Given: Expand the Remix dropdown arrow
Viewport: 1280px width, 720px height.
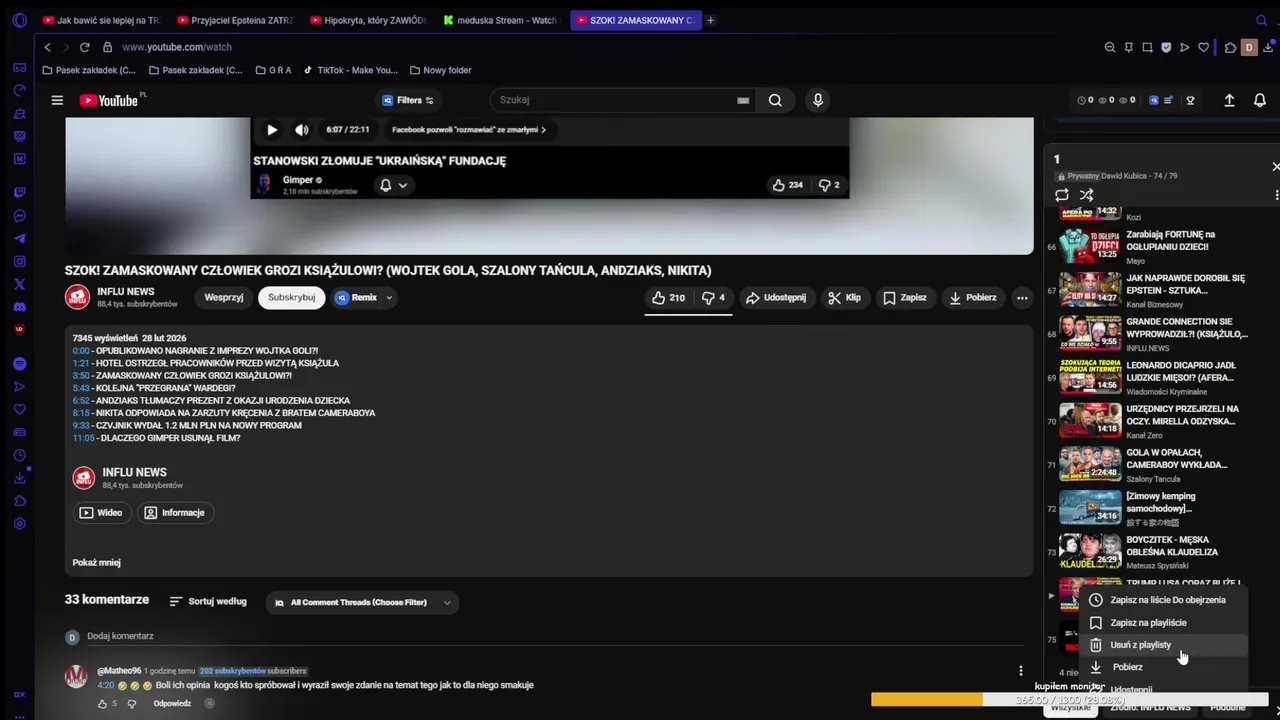Looking at the screenshot, I should tap(389, 298).
